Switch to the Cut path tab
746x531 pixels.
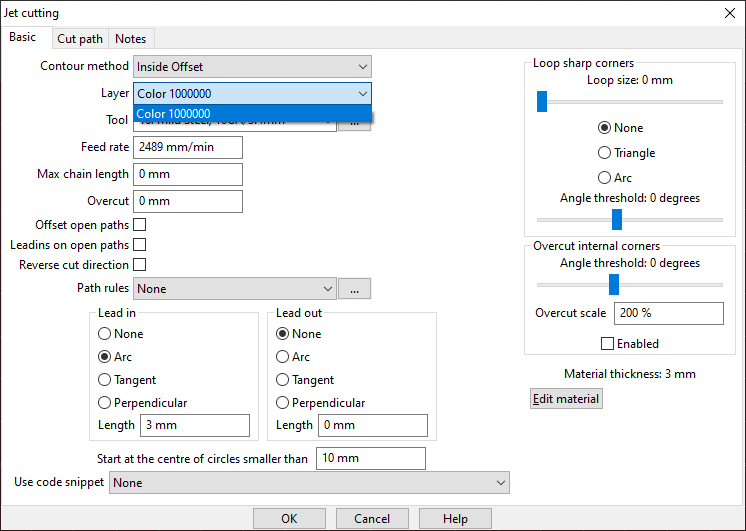[x=80, y=39]
